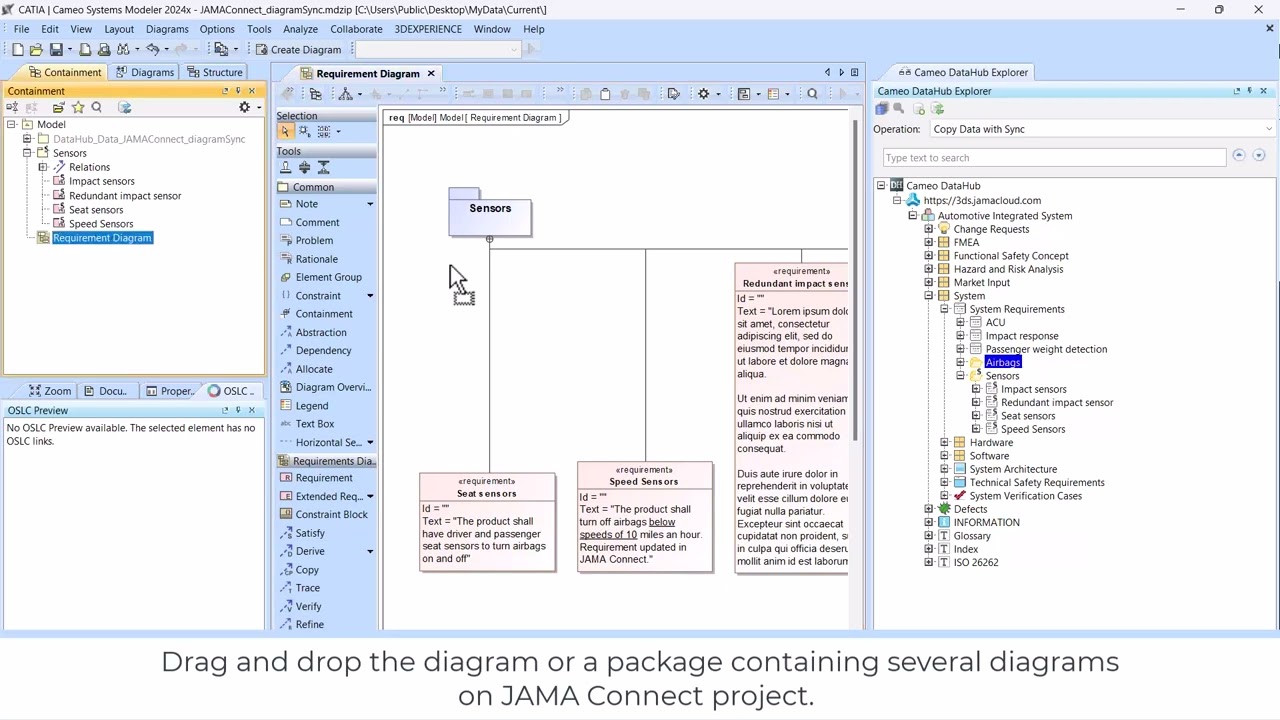Viewport: 1280px width, 720px height.
Task: Click the magnifier search icon in Containment toolbar
Action: 97,107
